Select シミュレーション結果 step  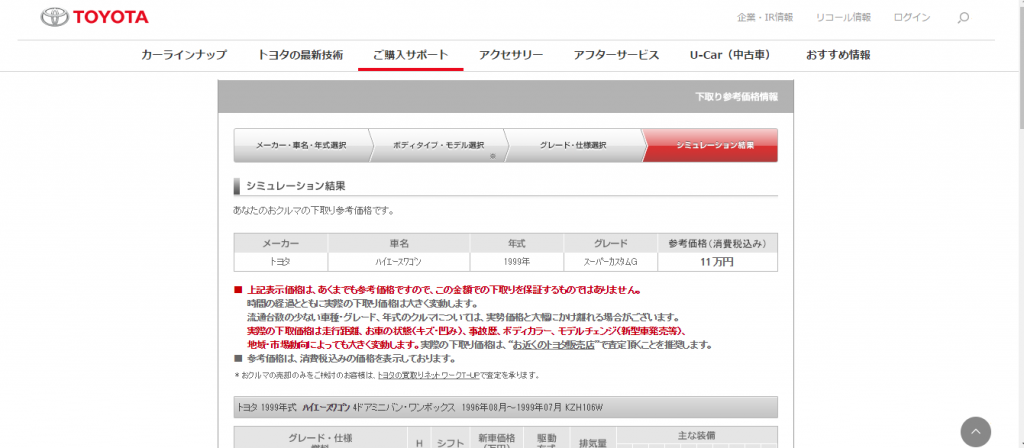pyautogui.click(x=712, y=145)
